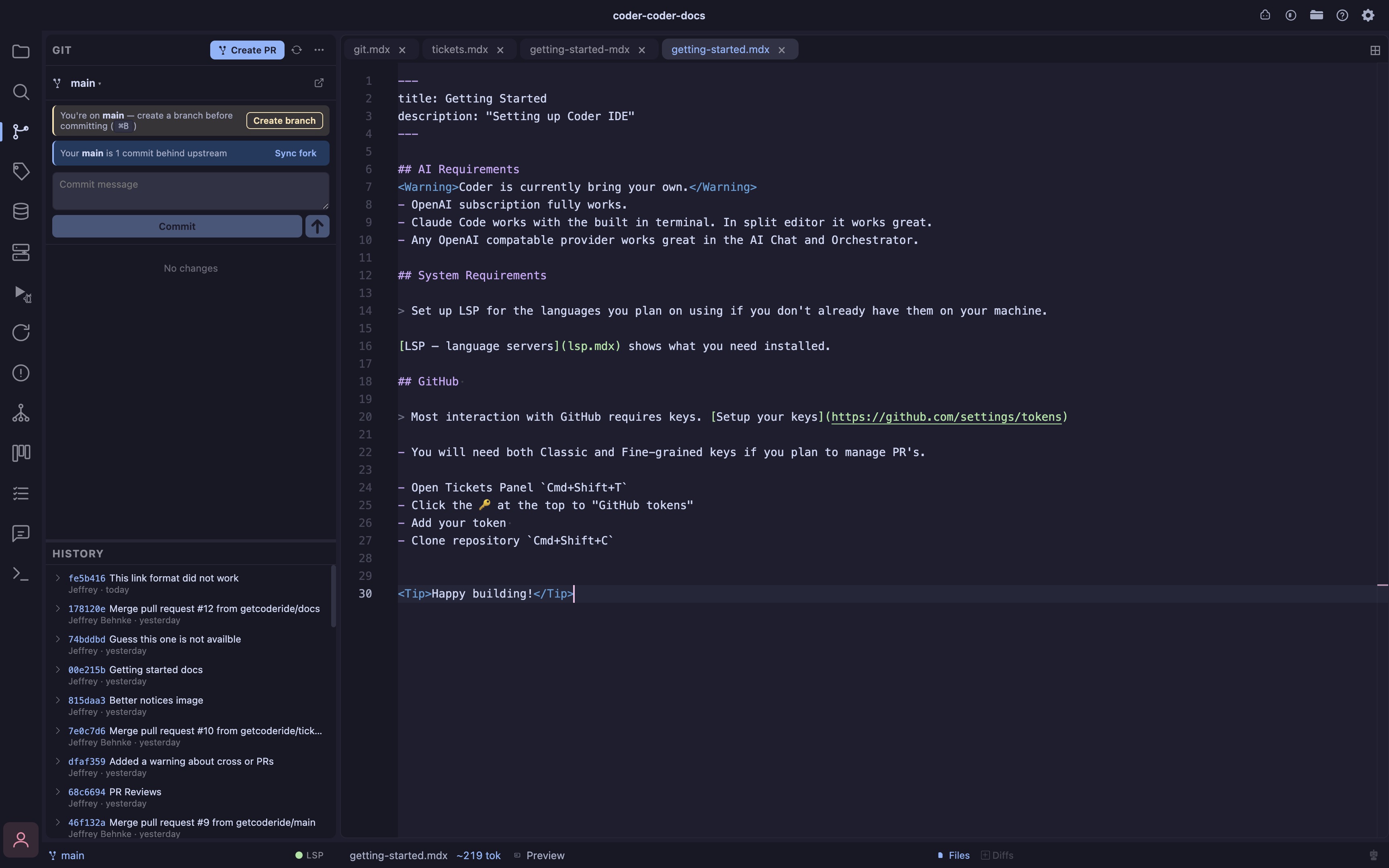1389x868 pixels.
Task: Open the database cylinder icon in sidebar
Action: [x=20, y=211]
